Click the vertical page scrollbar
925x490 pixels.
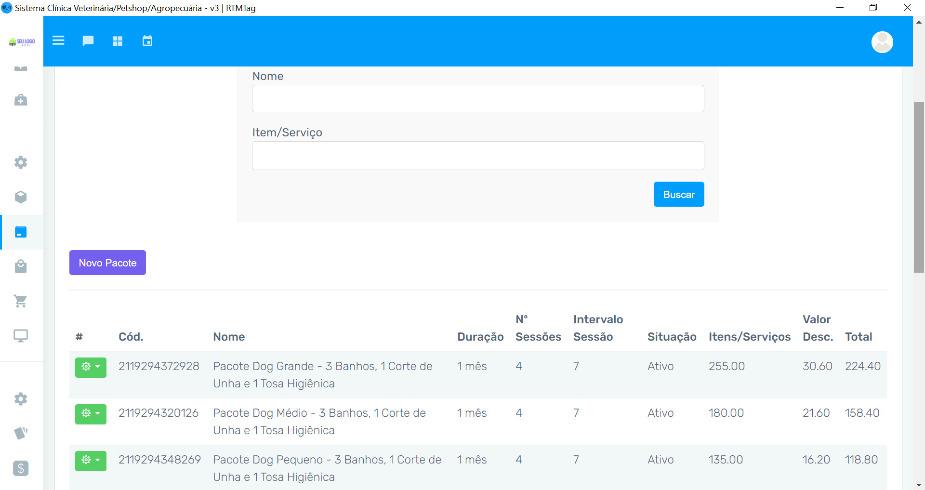[x=918, y=186]
